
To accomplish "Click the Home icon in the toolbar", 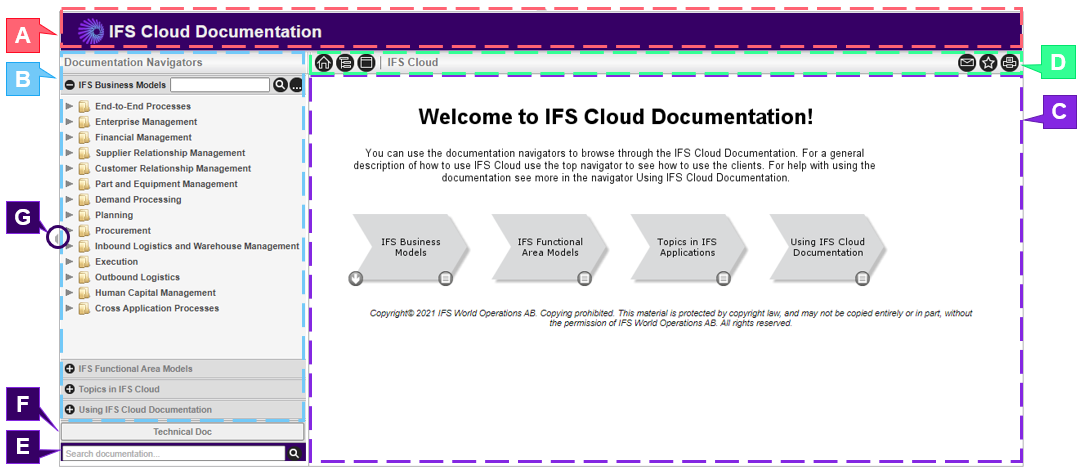I will pos(324,63).
